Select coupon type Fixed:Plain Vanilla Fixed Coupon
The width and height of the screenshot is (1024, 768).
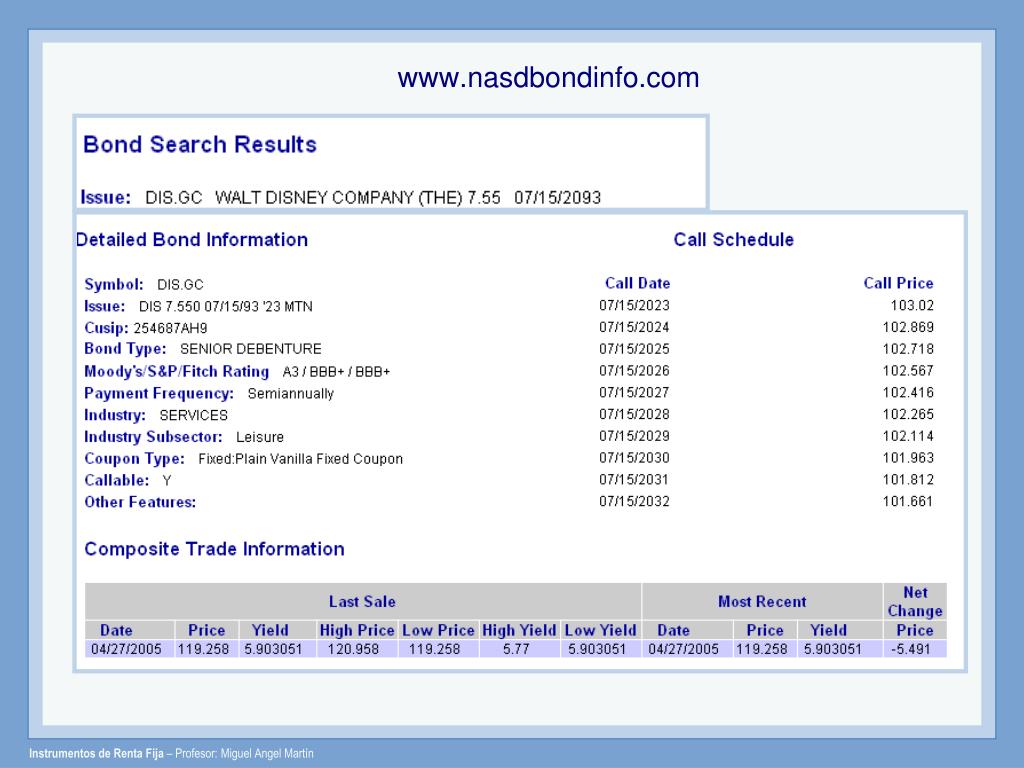pos(300,458)
